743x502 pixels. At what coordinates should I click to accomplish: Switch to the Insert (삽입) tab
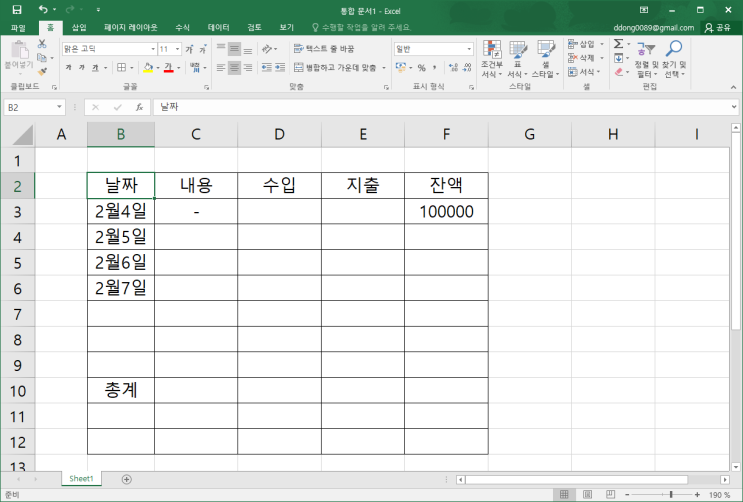[x=79, y=27]
